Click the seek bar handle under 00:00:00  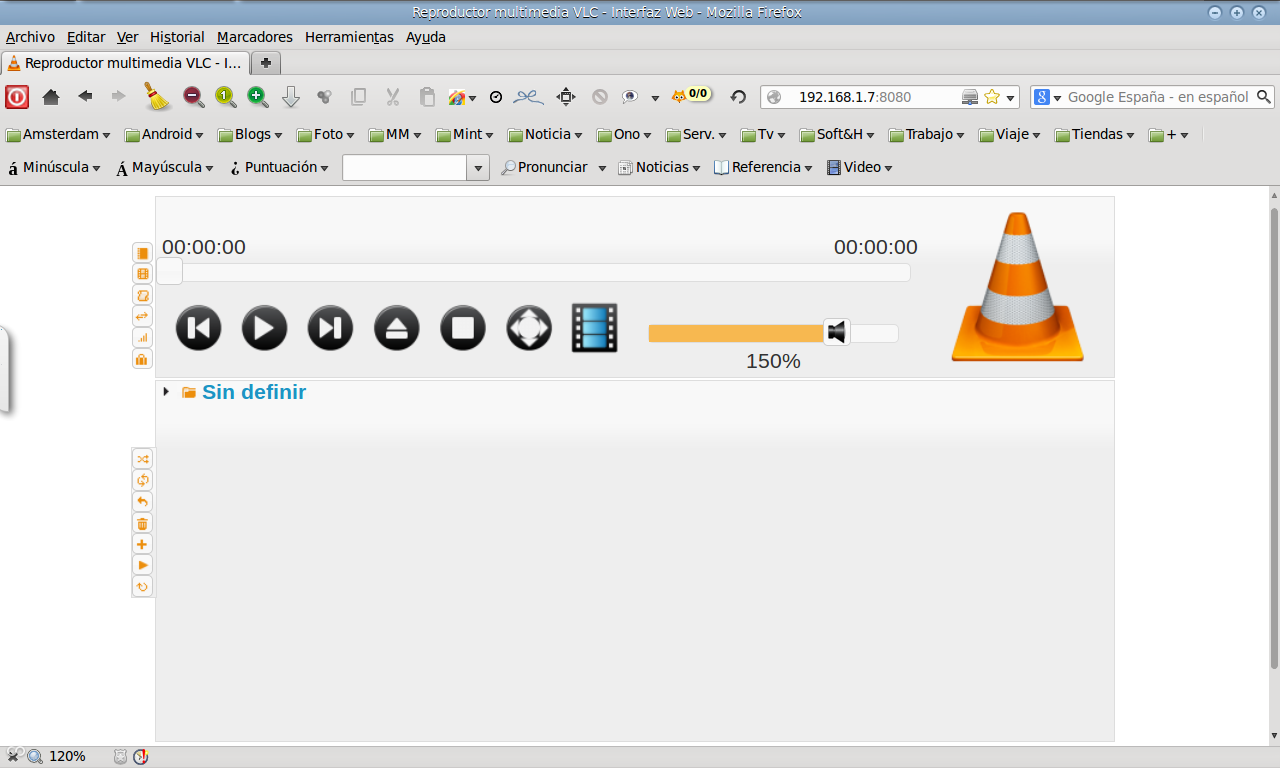click(x=170, y=272)
